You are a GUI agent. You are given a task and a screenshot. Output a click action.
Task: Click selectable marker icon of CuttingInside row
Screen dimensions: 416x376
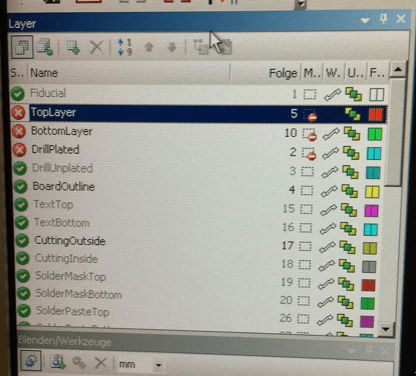tap(304, 265)
